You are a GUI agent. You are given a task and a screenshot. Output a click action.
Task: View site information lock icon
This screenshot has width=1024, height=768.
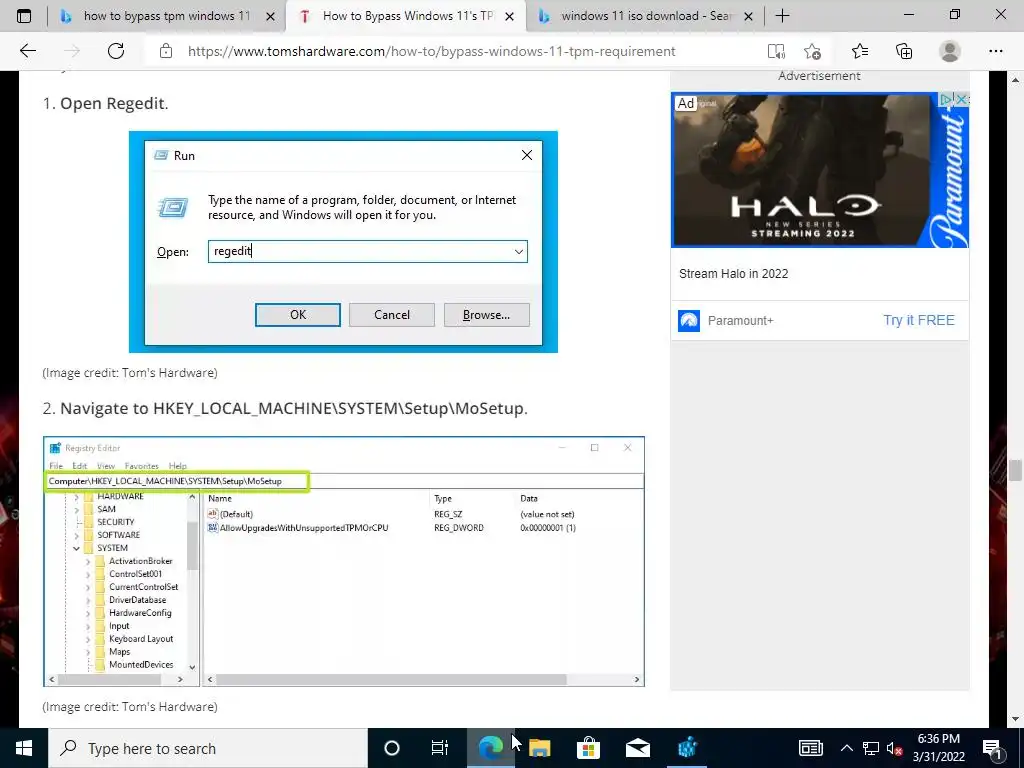pos(166,51)
